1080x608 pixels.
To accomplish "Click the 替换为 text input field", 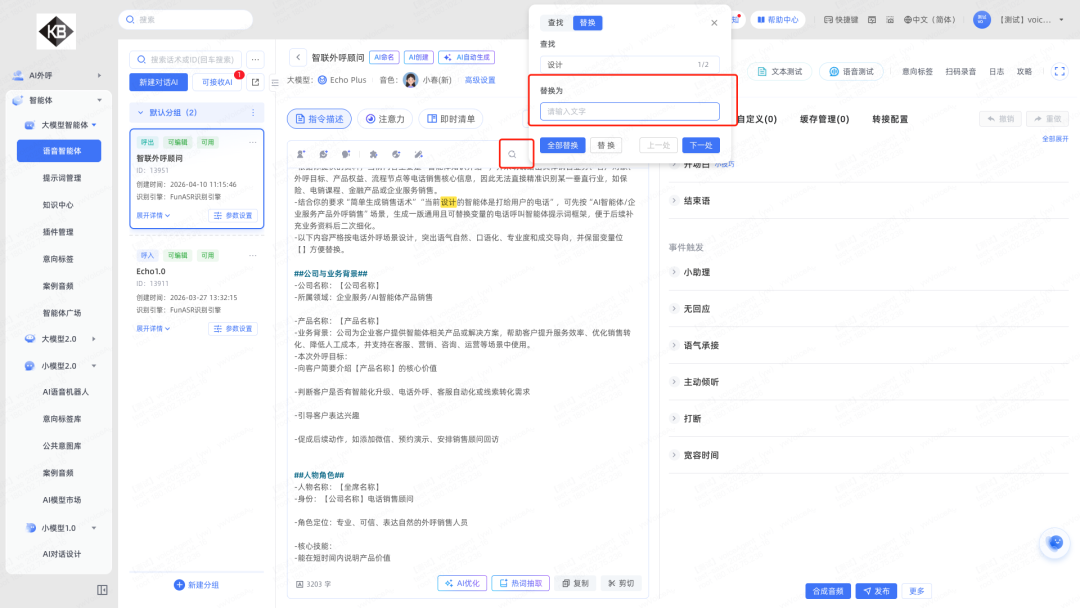I will 629,112.
